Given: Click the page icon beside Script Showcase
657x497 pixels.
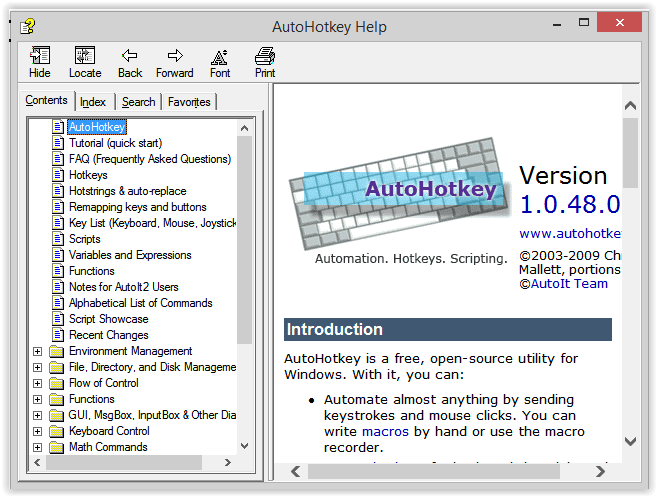Looking at the screenshot, I should (x=58, y=319).
